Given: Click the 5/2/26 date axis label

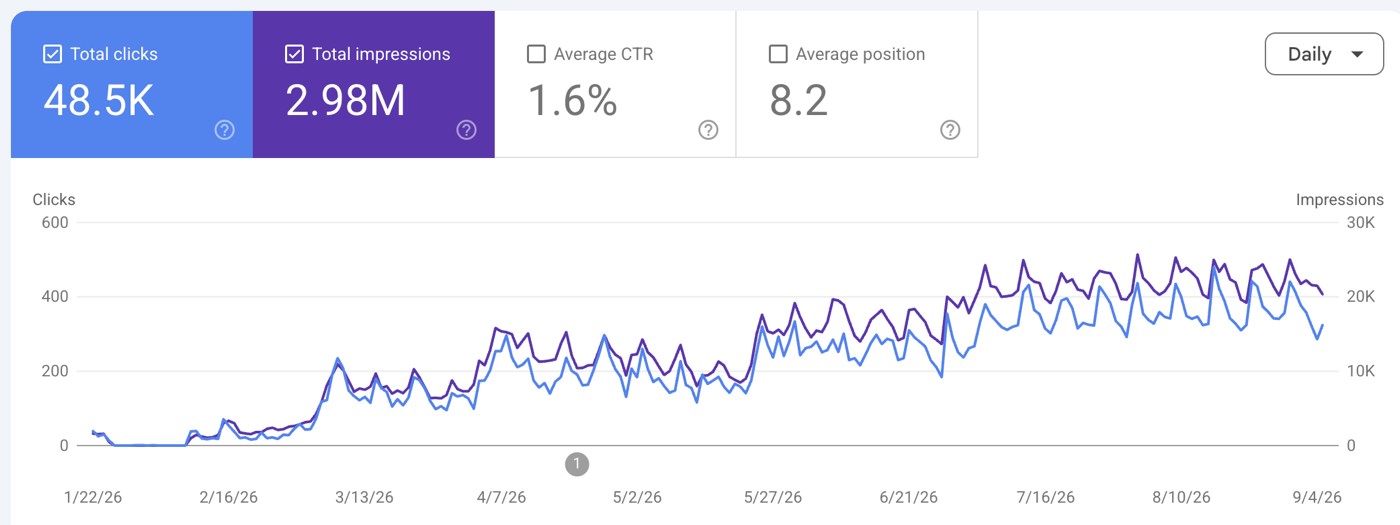Looking at the screenshot, I should [637, 497].
